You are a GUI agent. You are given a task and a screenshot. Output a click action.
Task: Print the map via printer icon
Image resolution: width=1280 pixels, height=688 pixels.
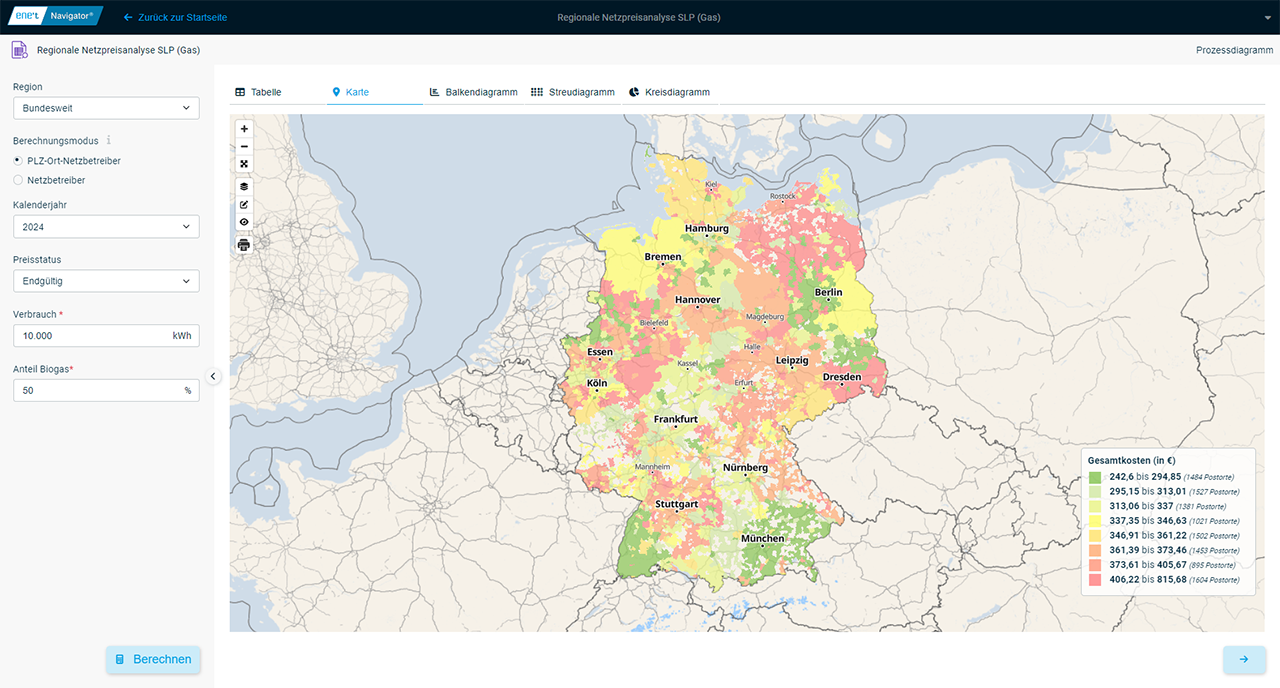pyautogui.click(x=244, y=245)
